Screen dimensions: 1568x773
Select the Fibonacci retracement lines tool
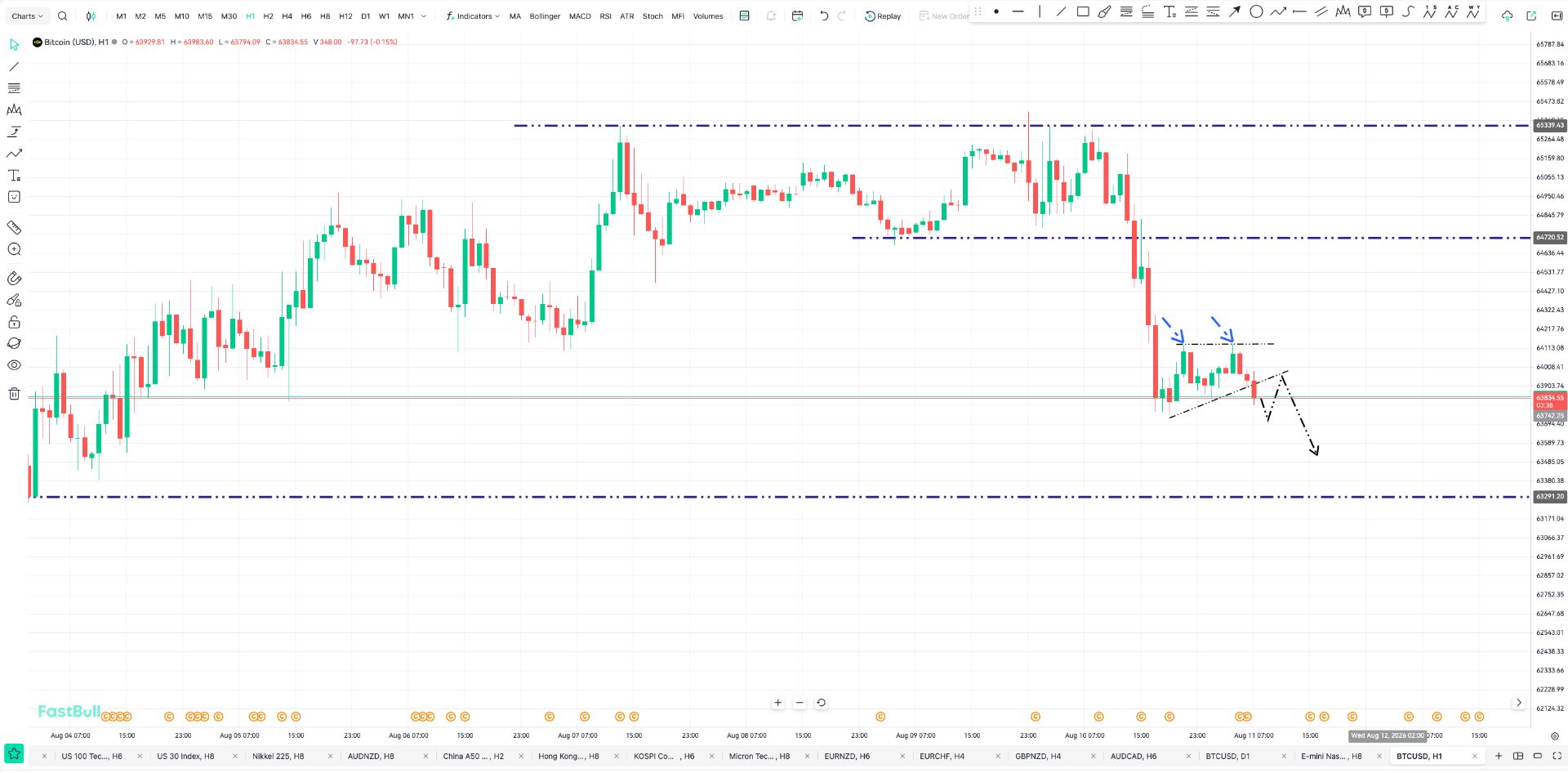14,88
